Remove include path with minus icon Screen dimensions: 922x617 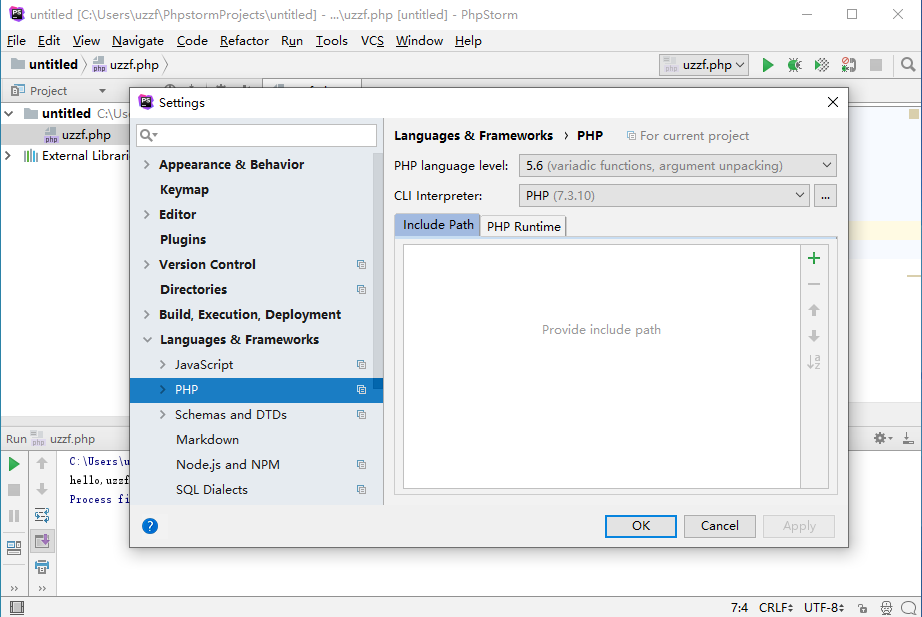pyautogui.click(x=814, y=284)
